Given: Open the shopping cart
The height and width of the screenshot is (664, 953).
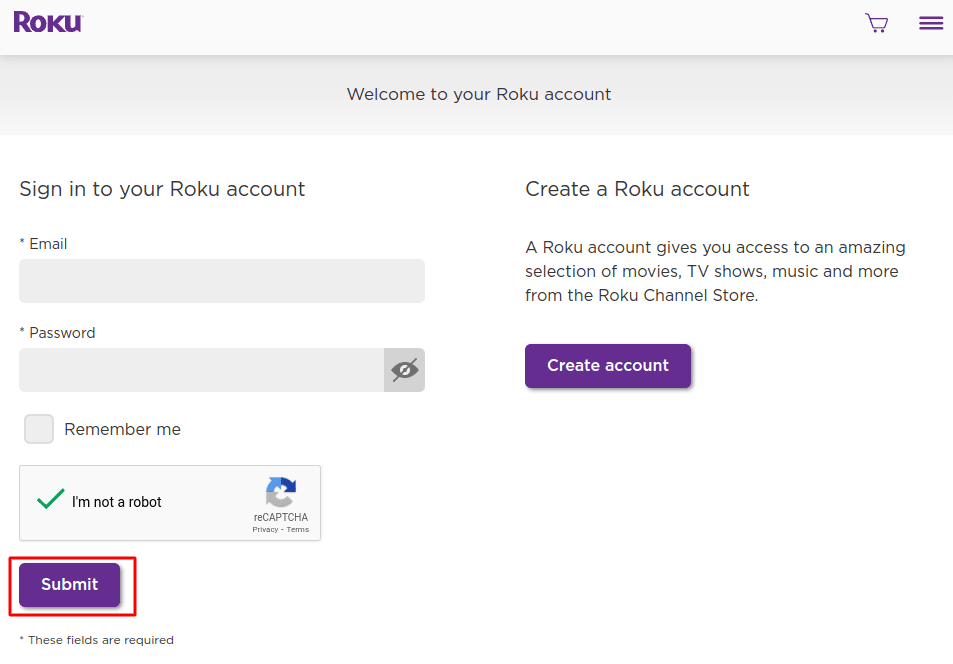Looking at the screenshot, I should (x=877, y=23).
